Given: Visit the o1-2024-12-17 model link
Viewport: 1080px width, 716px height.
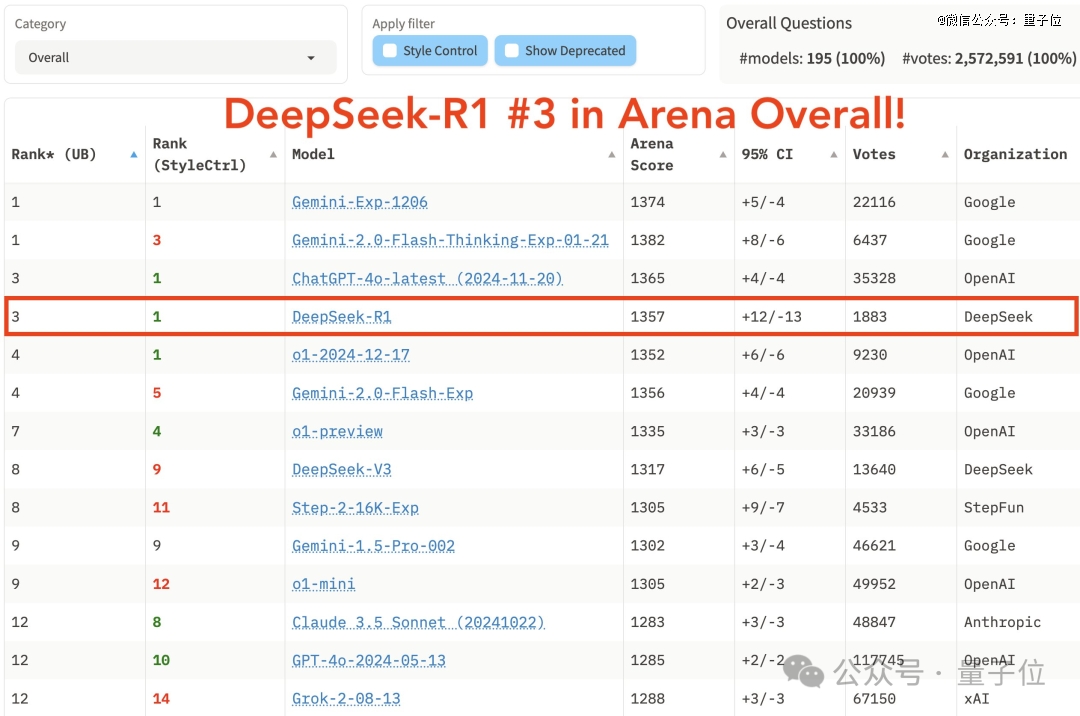Looking at the screenshot, I should coord(351,355).
